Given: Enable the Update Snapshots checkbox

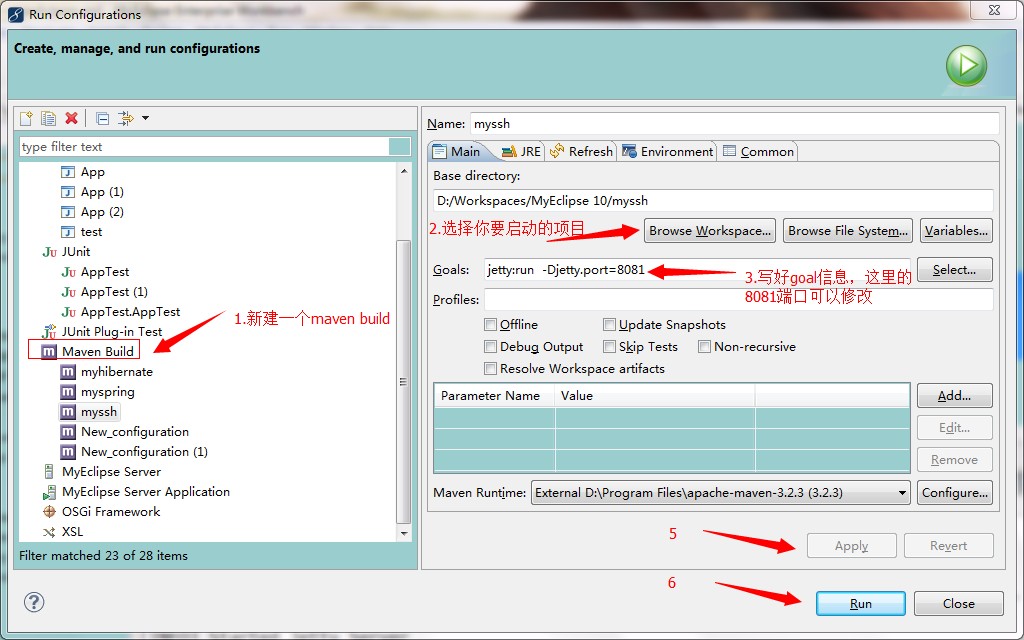Looking at the screenshot, I should point(609,325).
